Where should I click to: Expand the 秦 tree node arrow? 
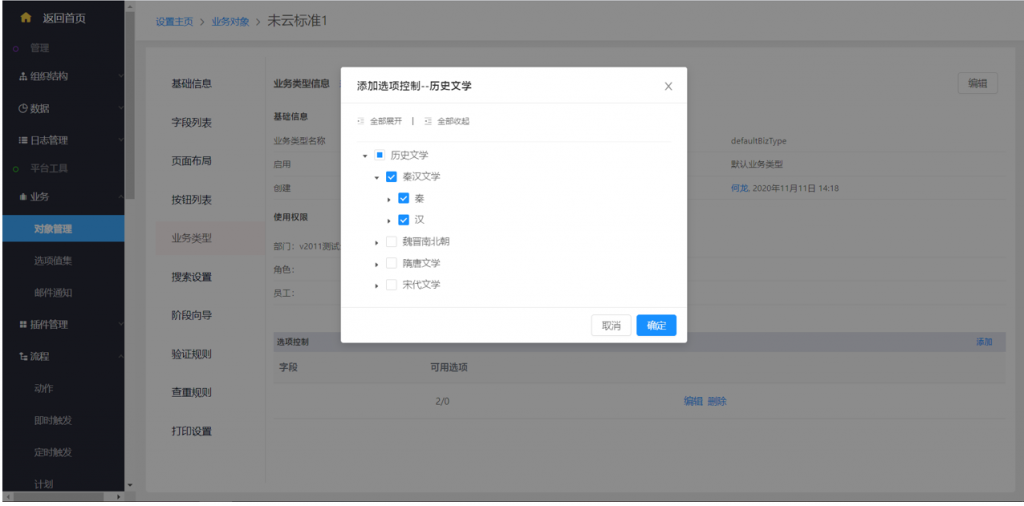[x=389, y=199]
